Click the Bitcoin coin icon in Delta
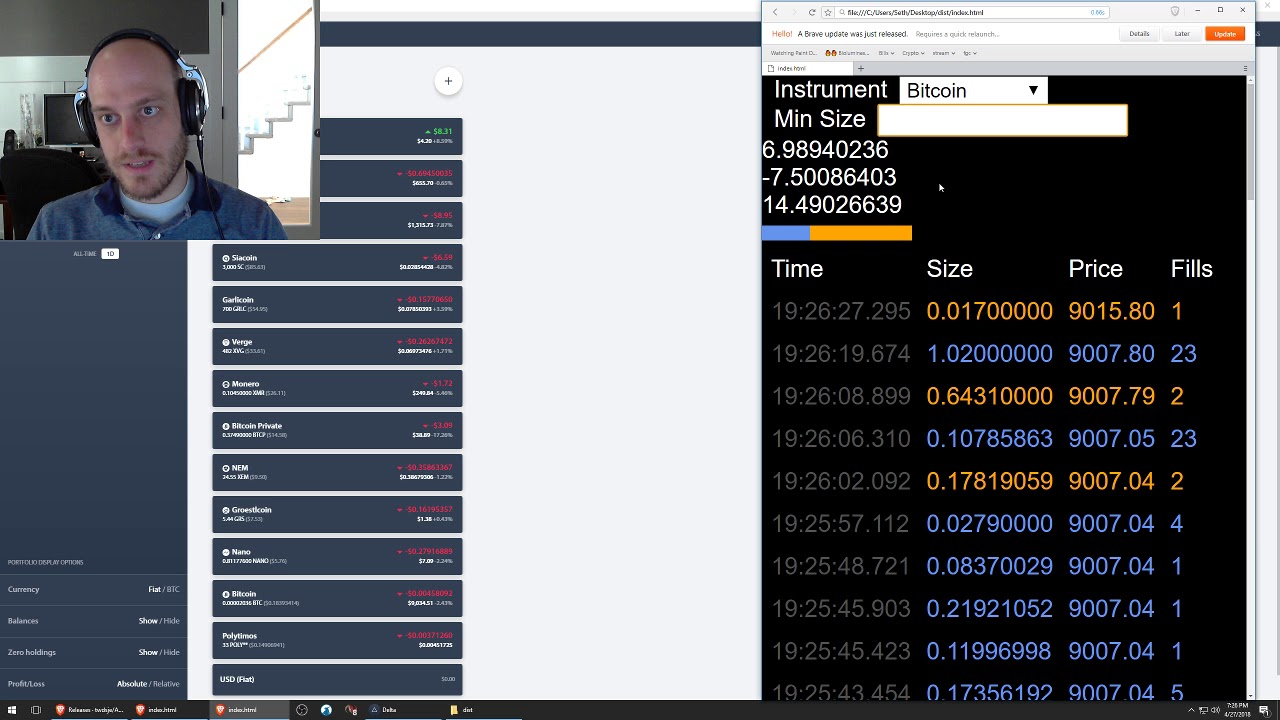 226,594
